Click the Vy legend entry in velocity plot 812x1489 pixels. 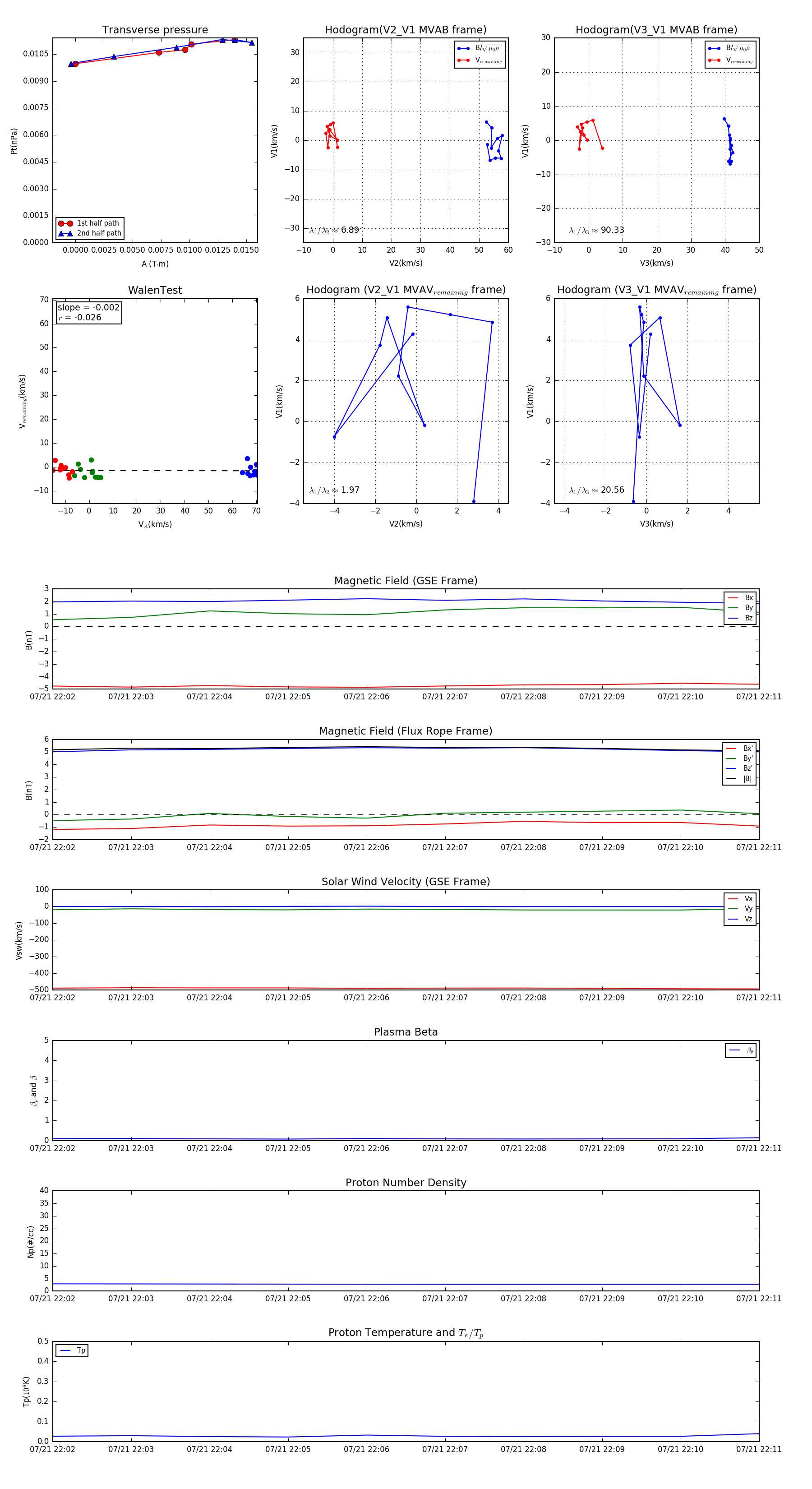click(740, 909)
